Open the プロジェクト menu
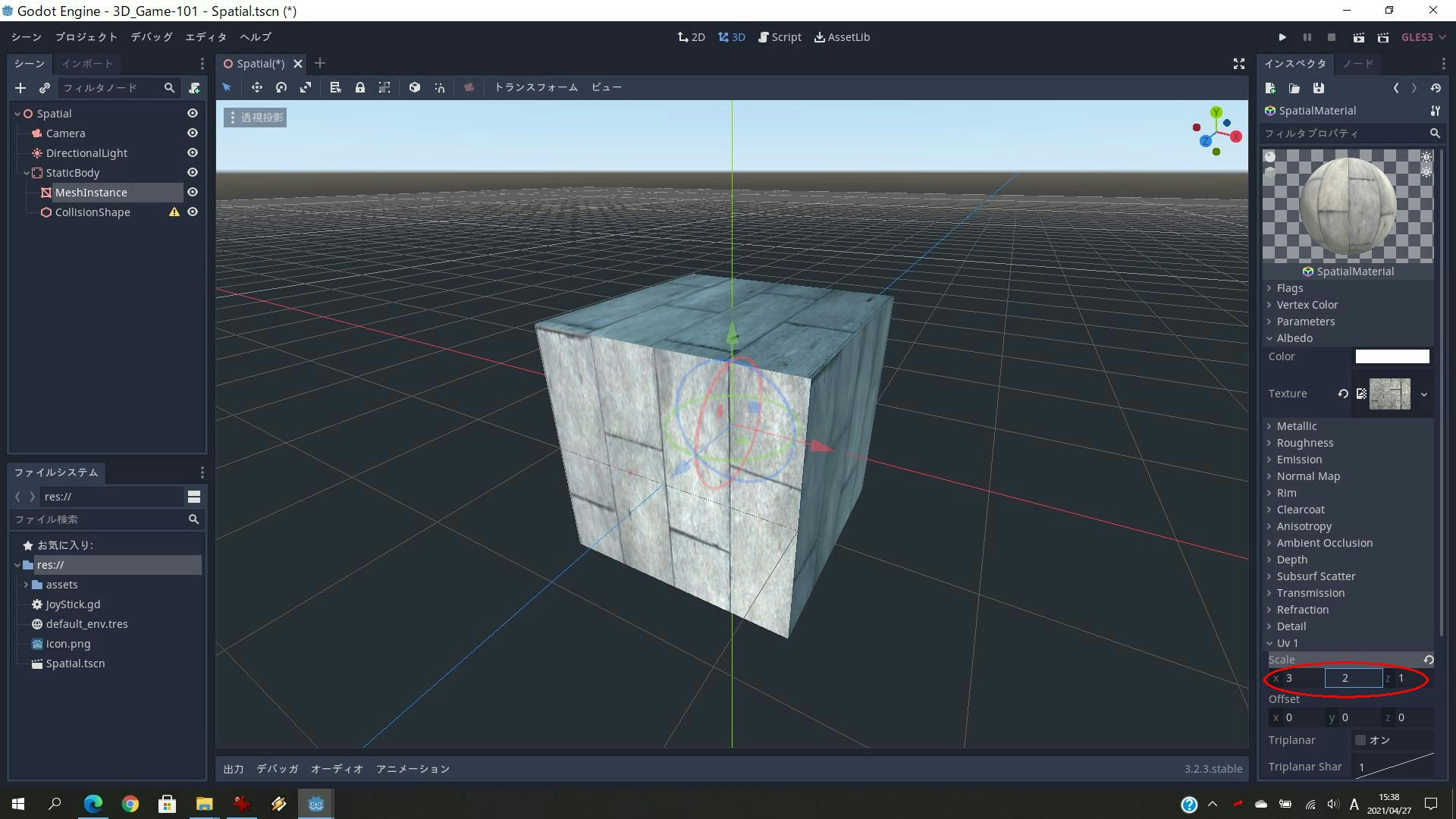The height and width of the screenshot is (819, 1456). coord(86,37)
